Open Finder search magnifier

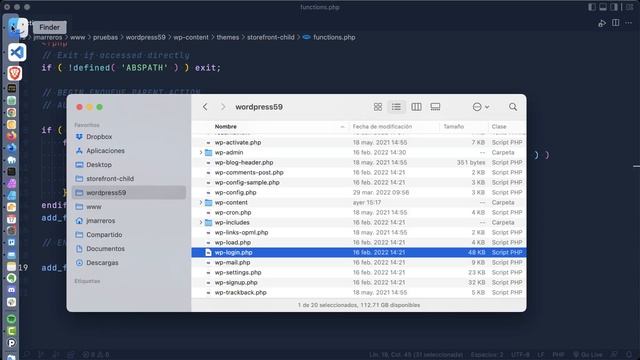point(513,107)
